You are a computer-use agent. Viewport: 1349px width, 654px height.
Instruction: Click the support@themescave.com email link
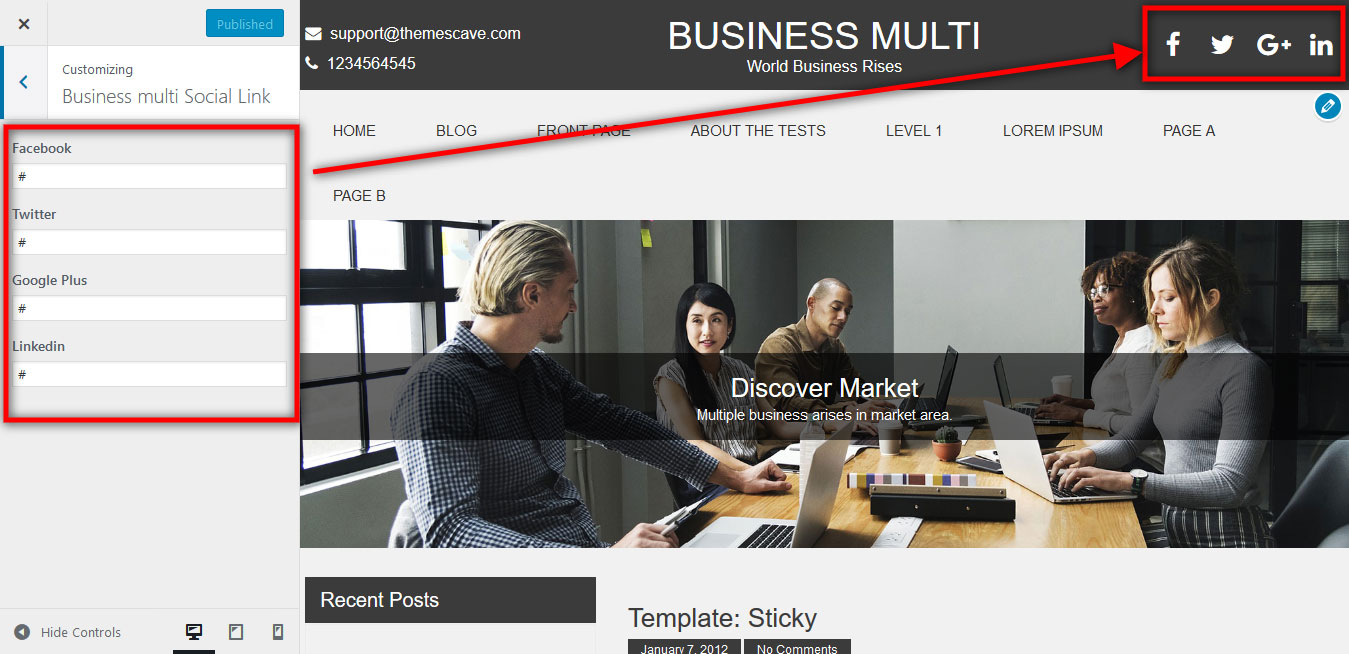425,33
